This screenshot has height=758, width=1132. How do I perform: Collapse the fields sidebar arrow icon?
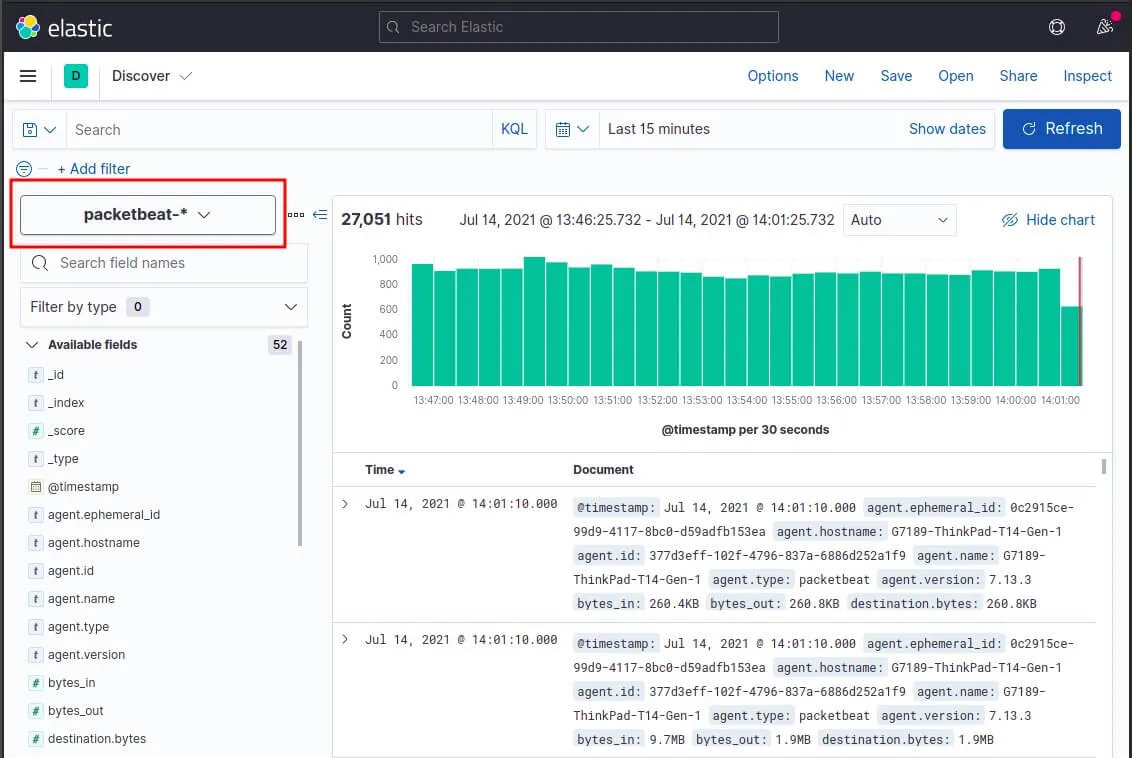click(x=320, y=214)
